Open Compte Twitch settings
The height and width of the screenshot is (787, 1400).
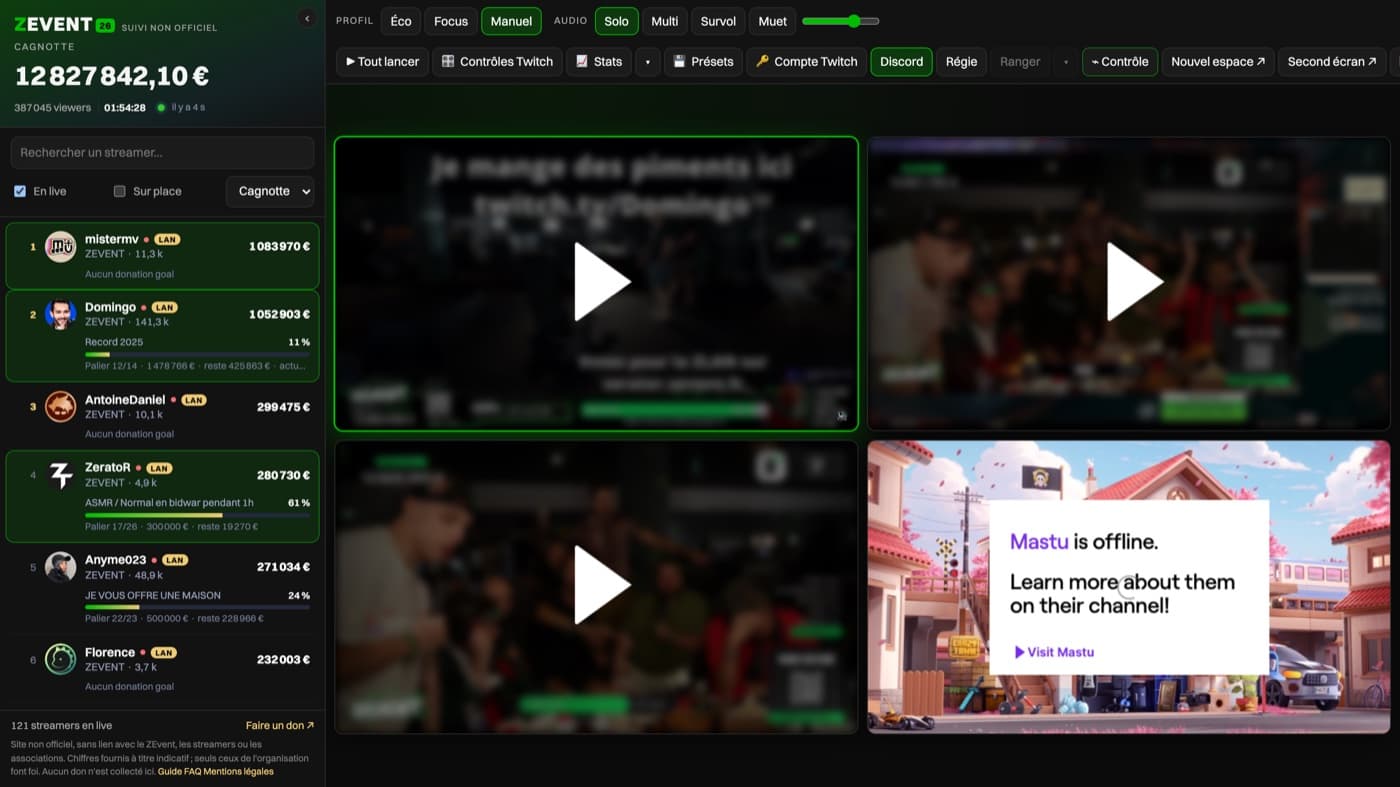click(x=807, y=62)
